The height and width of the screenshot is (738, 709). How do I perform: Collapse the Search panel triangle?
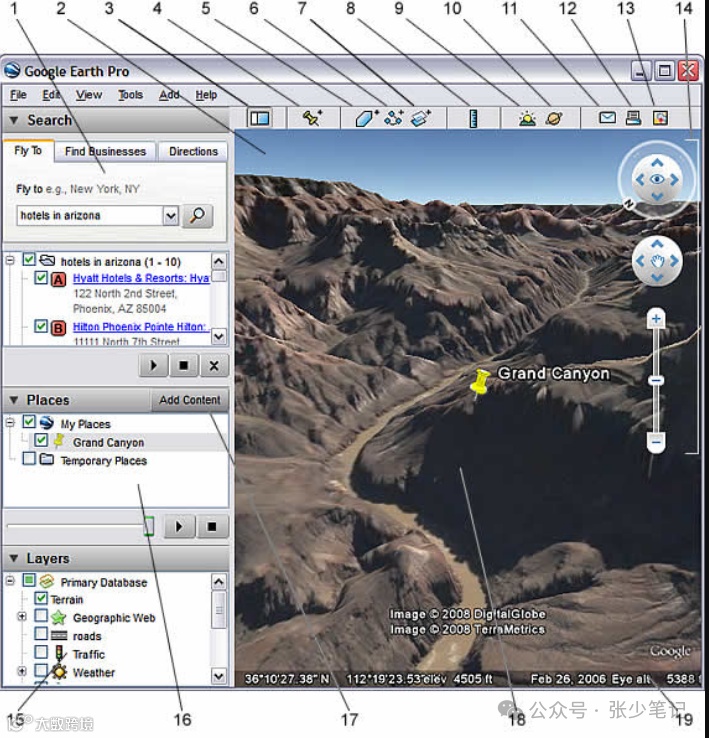(x=14, y=120)
